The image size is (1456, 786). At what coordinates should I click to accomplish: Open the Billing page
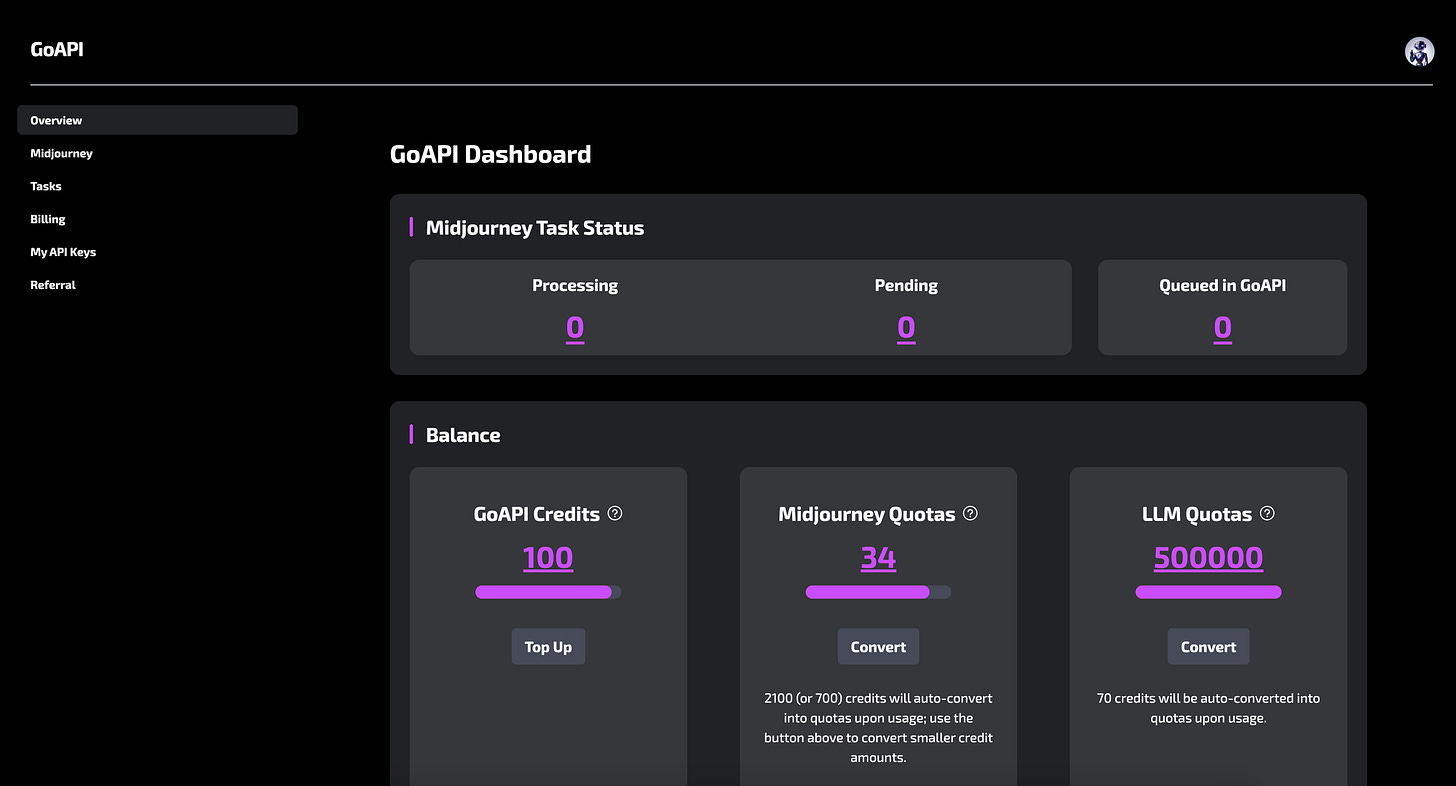(47, 219)
